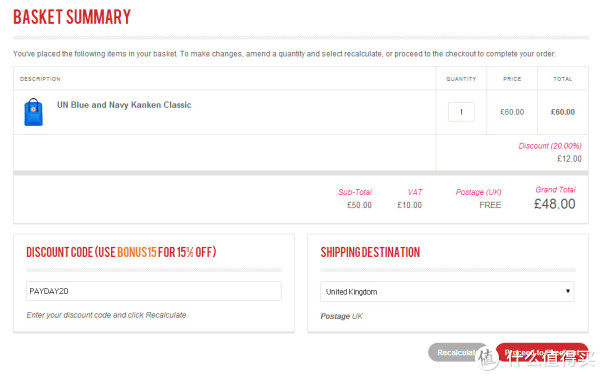Proceed to checkout via red button
The height and width of the screenshot is (376, 600).
tap(542, 352)
